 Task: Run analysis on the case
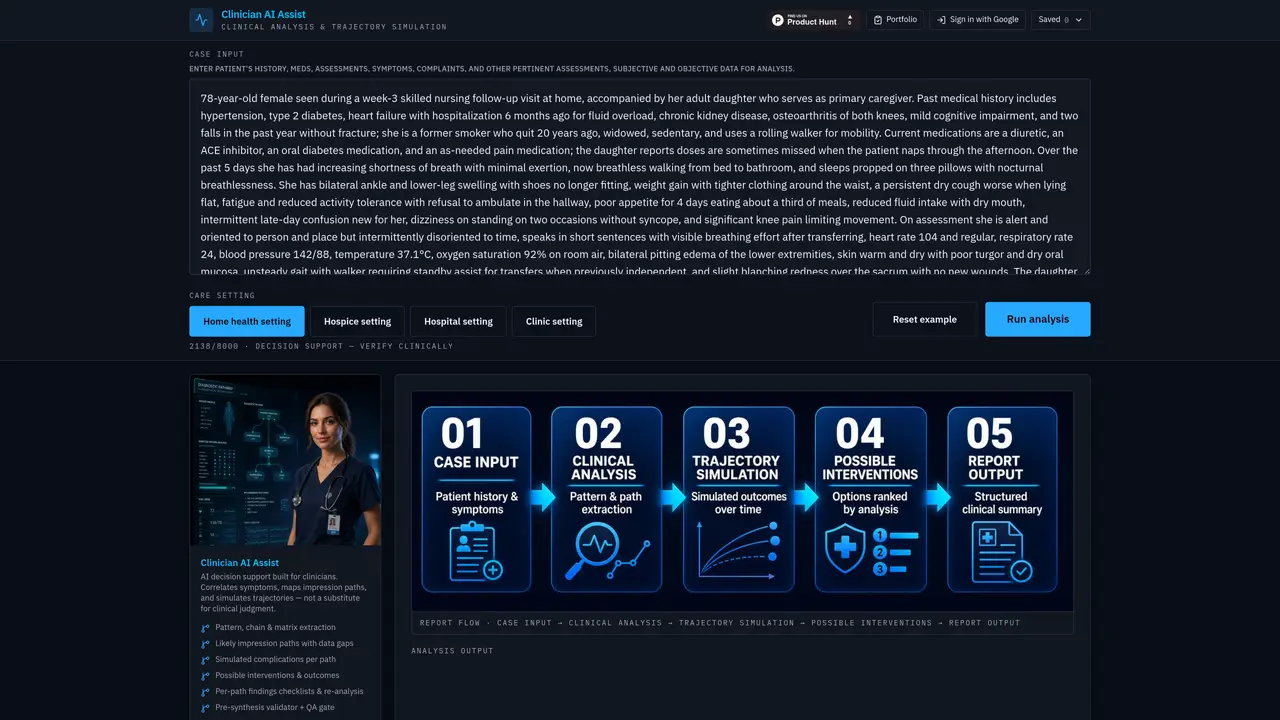pos(1038,319)
